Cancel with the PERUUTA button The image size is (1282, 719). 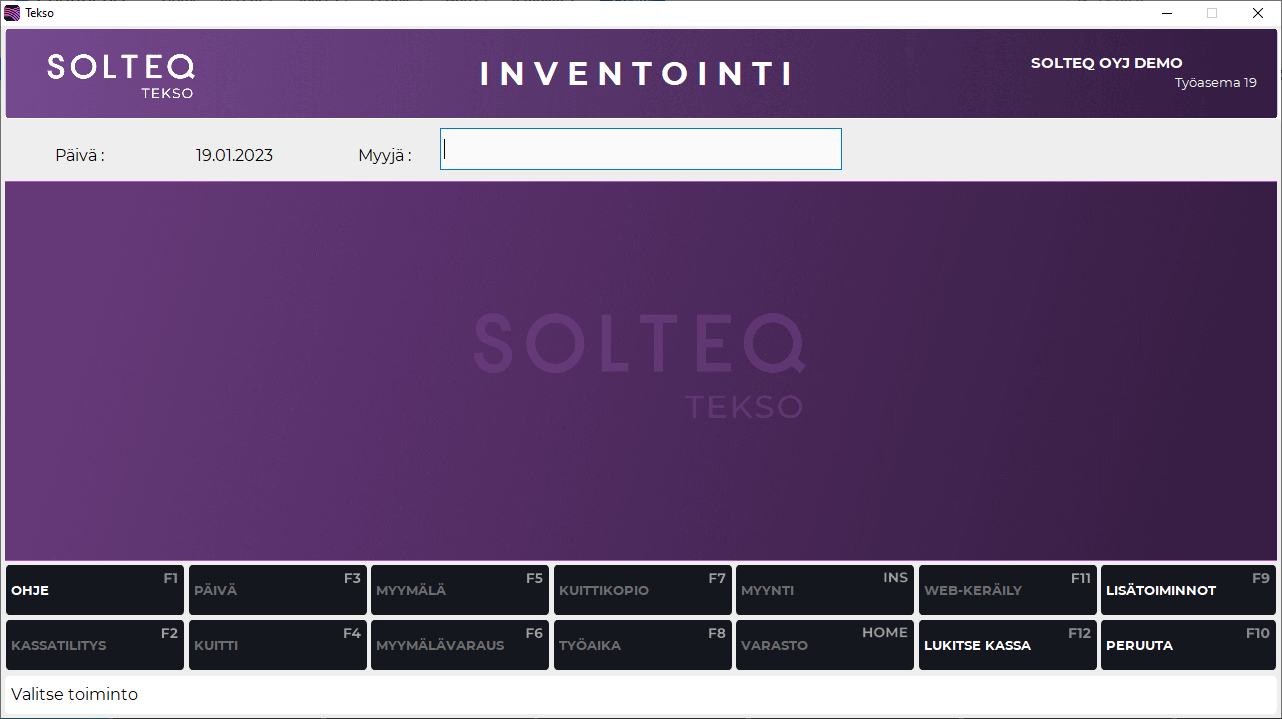click(x=1188, y=645)
